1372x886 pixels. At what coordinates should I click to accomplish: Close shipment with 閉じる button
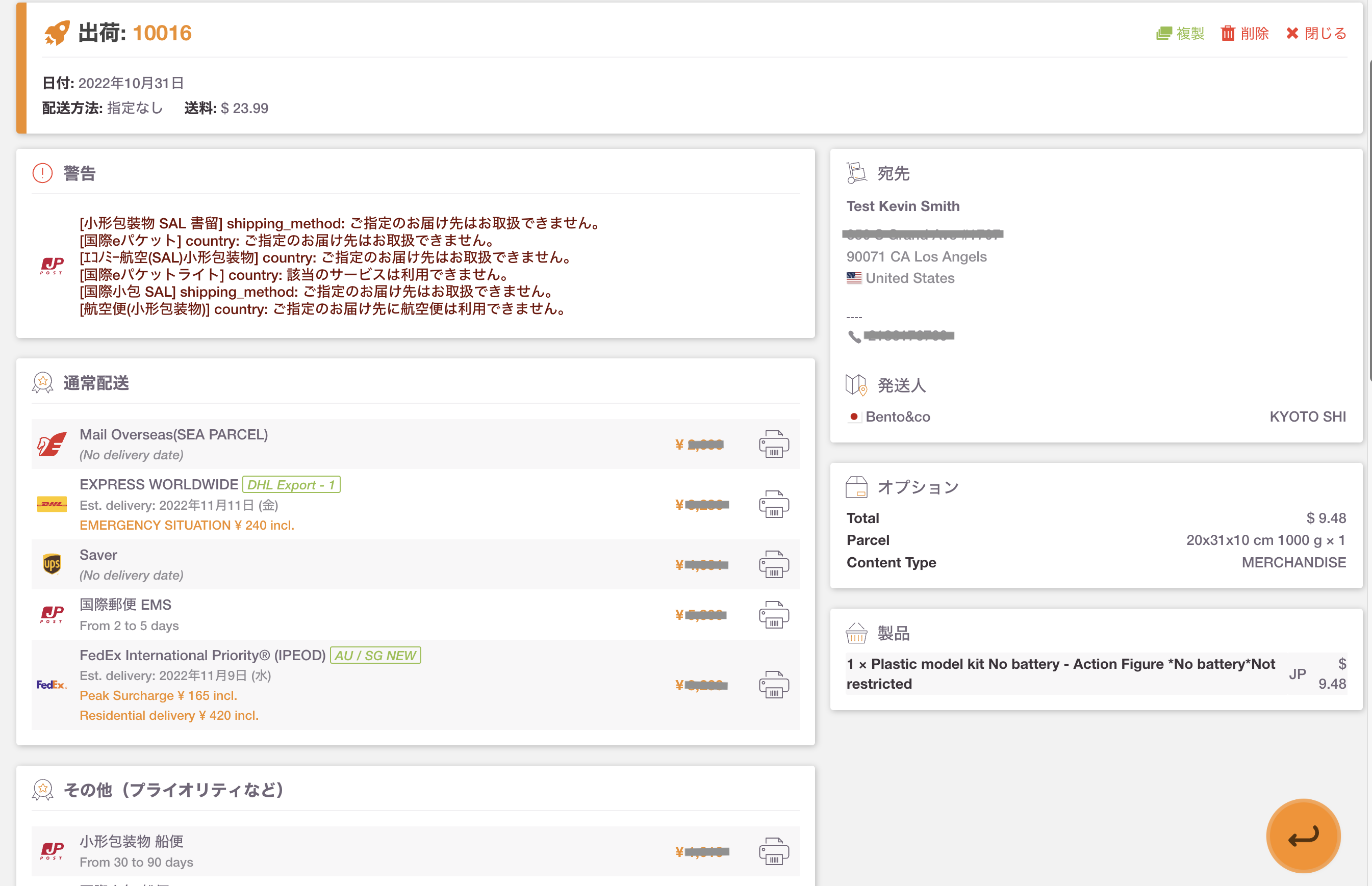(1316, 33)
